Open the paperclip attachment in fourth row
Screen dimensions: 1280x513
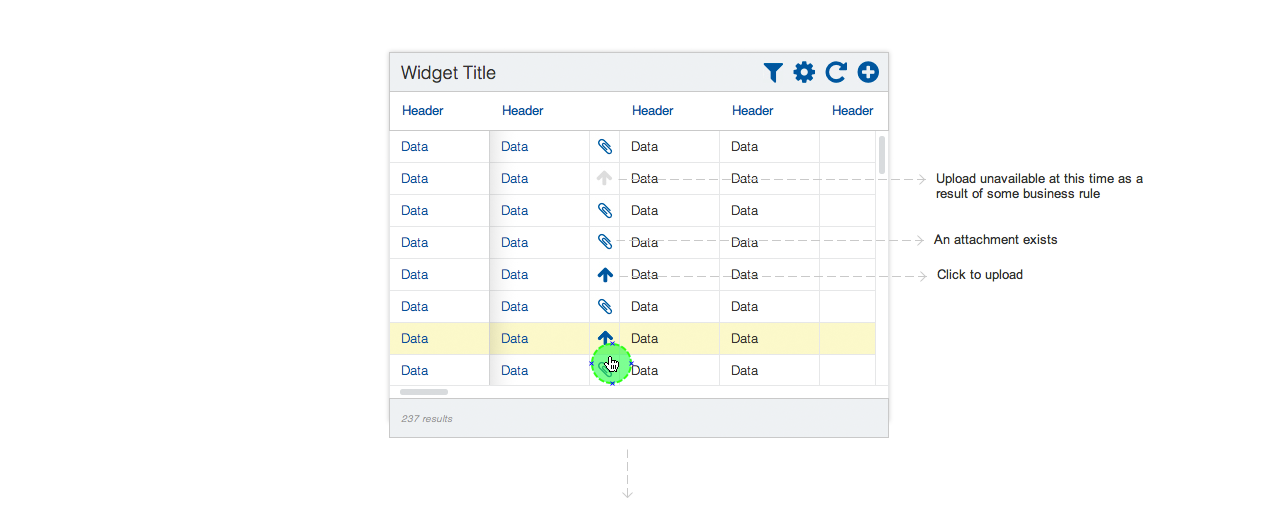pyautogui.click(x=605, y=242)
